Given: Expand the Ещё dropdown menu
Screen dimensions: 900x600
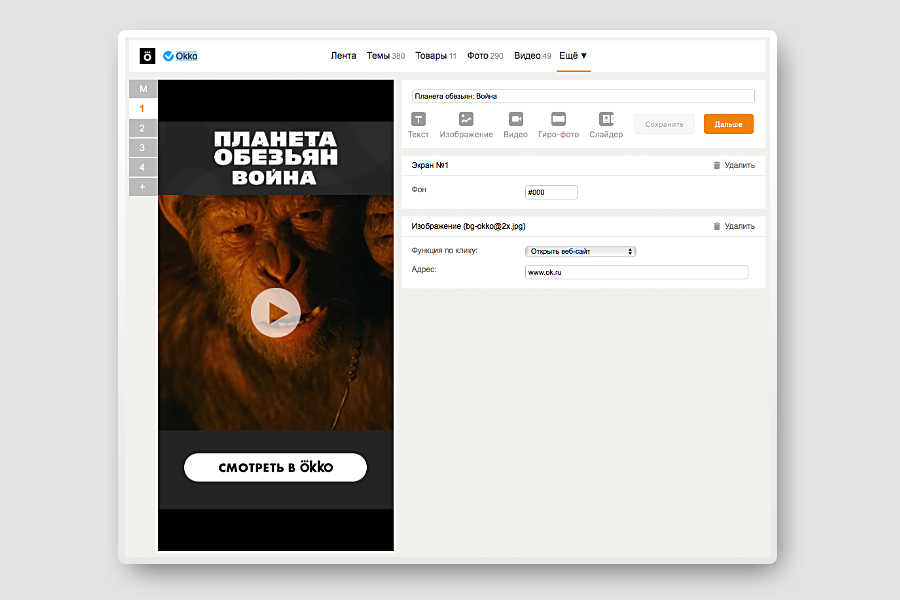Looking at the screenshot, I should (x=573, y=56).
